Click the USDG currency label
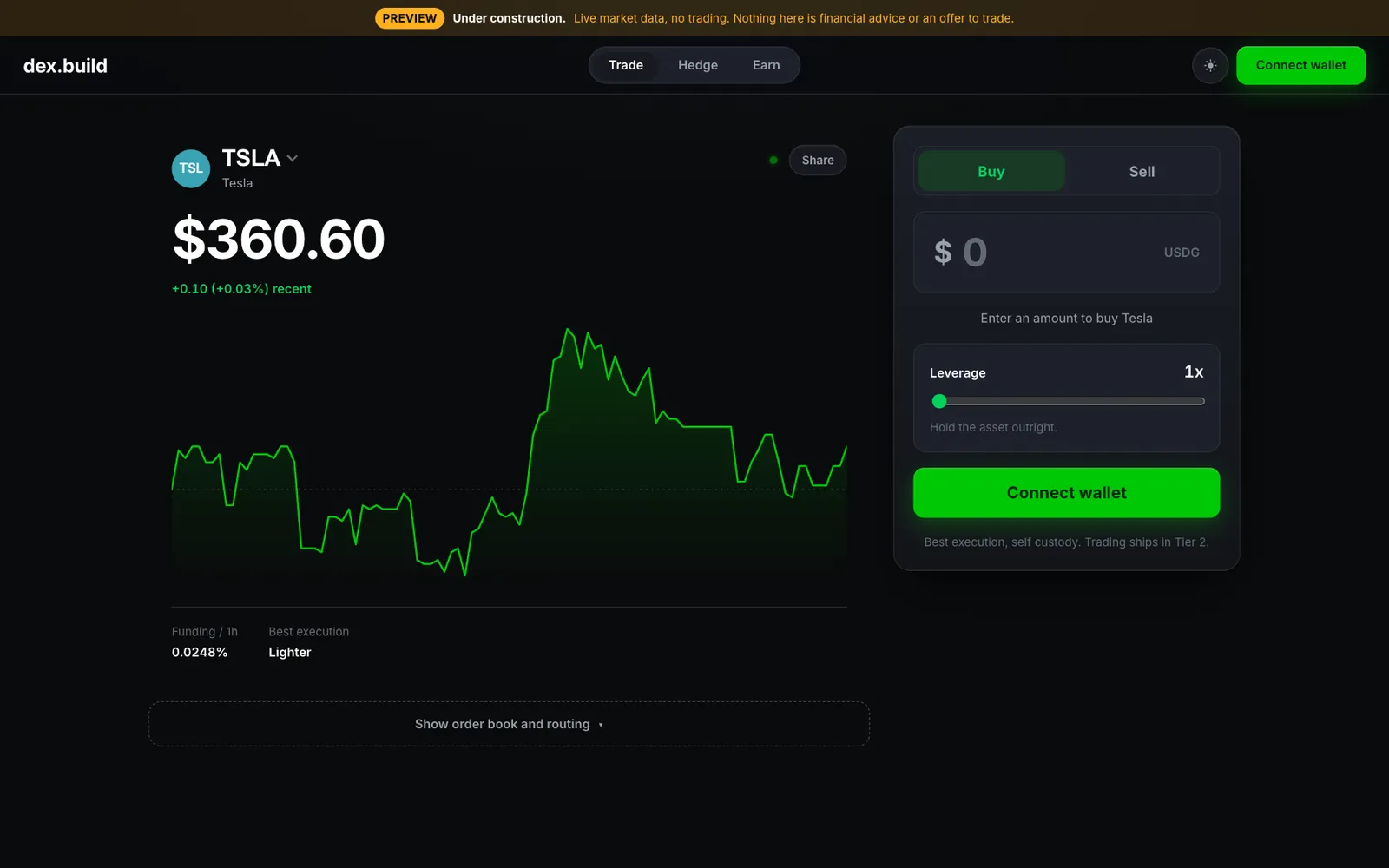 (1182, 253)
